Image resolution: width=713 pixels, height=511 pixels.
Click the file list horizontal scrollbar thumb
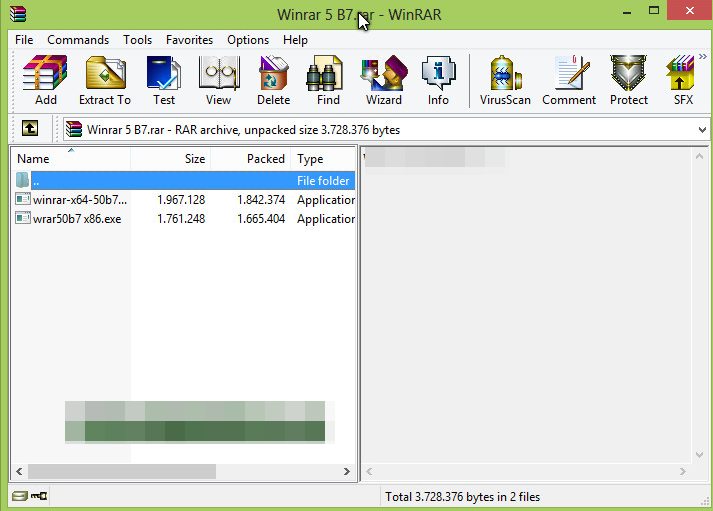pos(122,471)
